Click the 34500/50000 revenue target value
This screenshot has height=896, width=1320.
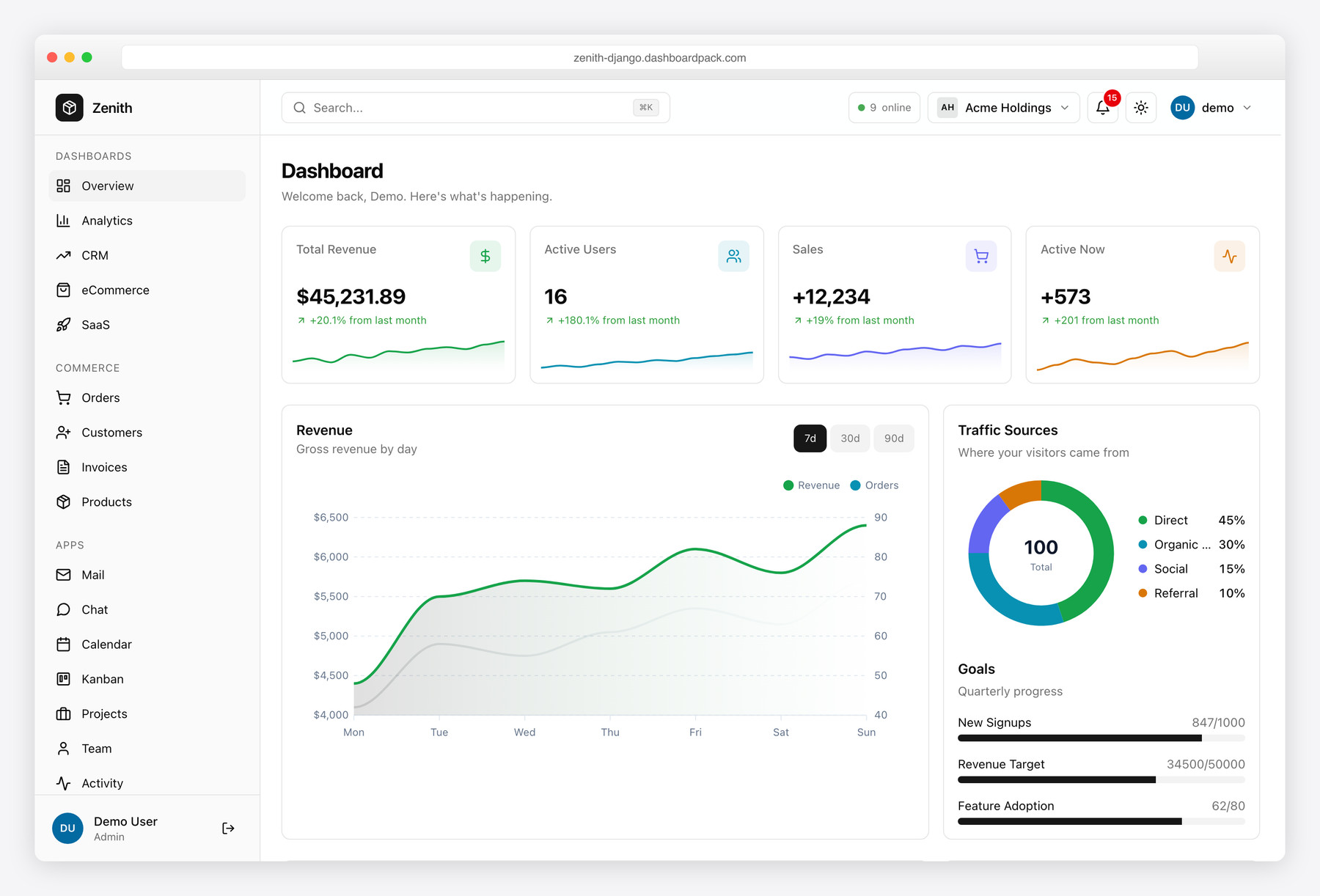[1206, 765]
